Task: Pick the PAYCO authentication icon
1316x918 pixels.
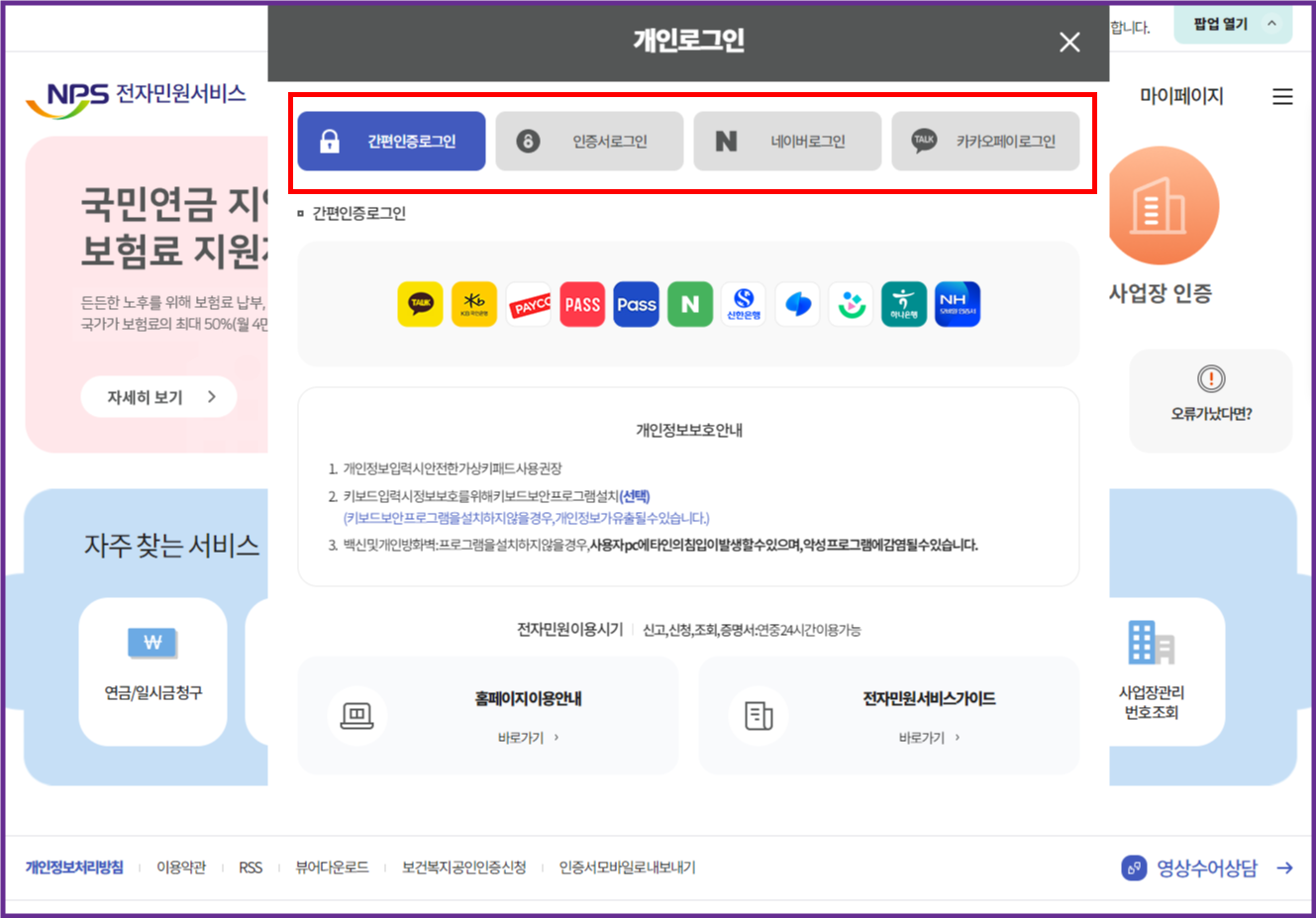Action: 529,304
